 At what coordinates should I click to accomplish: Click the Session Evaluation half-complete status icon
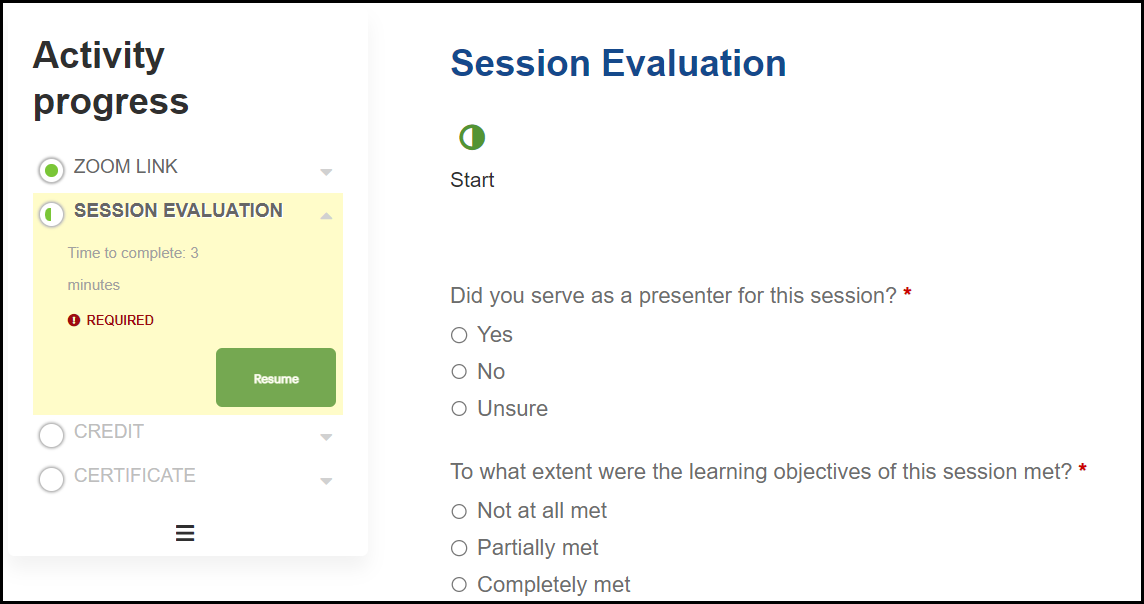tap(51, 214)
